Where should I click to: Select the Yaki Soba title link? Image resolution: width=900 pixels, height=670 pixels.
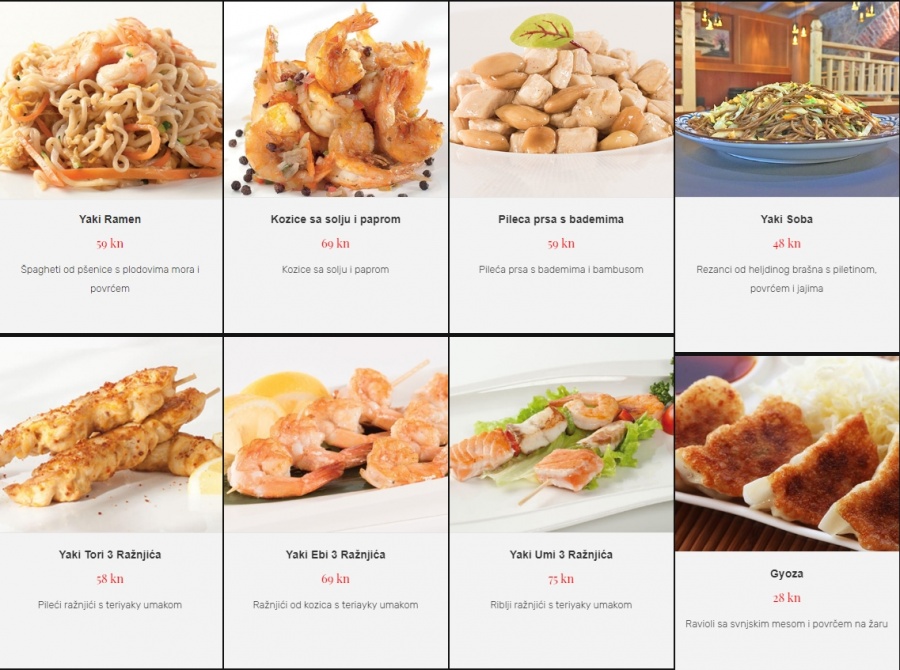tap(786, 219)
